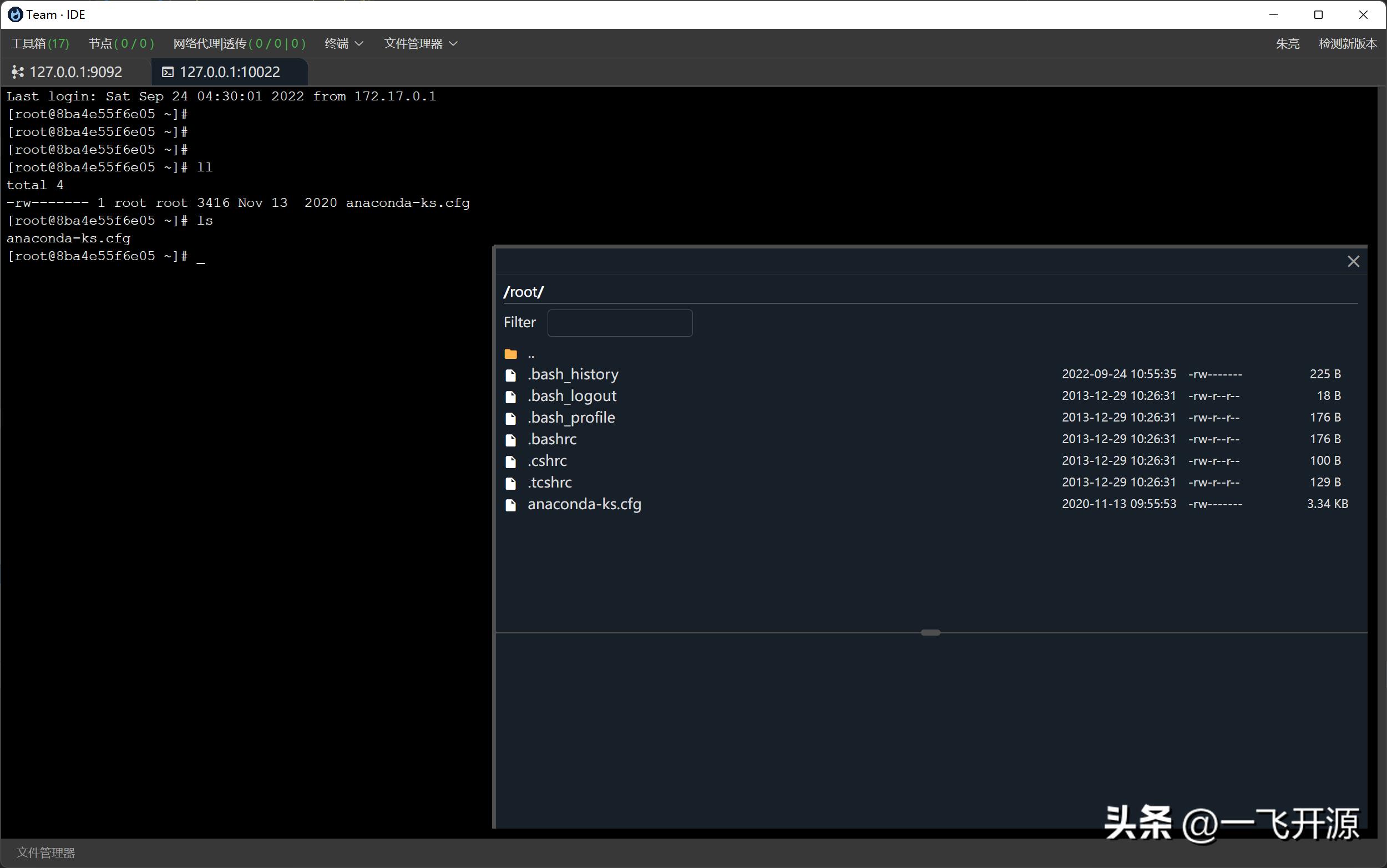The image size is (1387, 868).
Task: Click the anaconda-ks.cfg file icon
Action: pyautogui.click(x=510, y=505)
